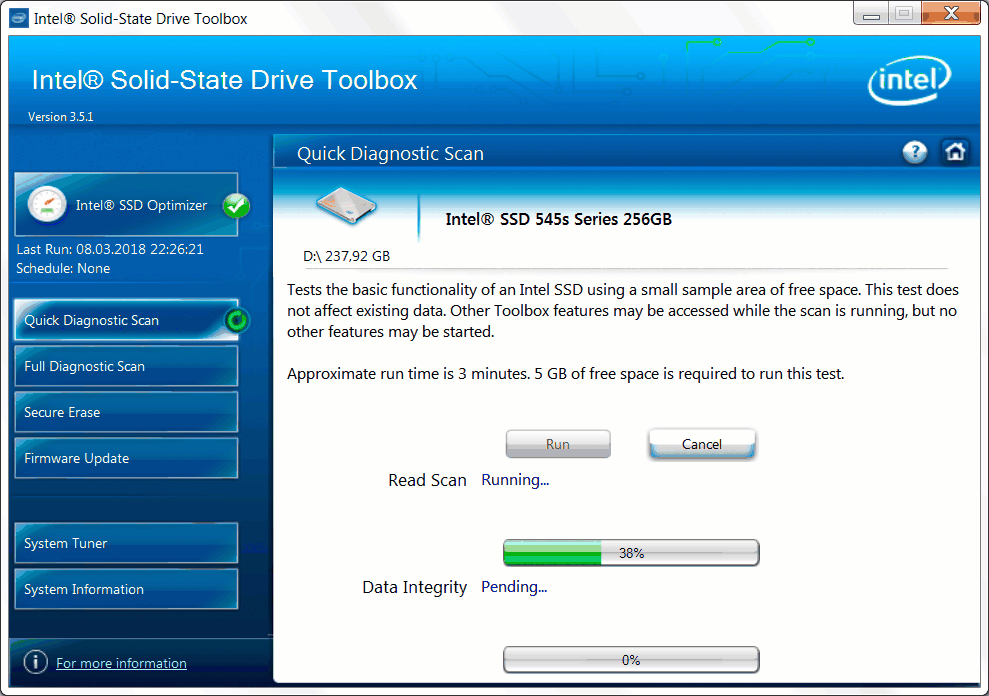Viewport: 989px width, 696px height.
Task: Click the SSD Optimizer gauge icon
Action: point(47,204)
